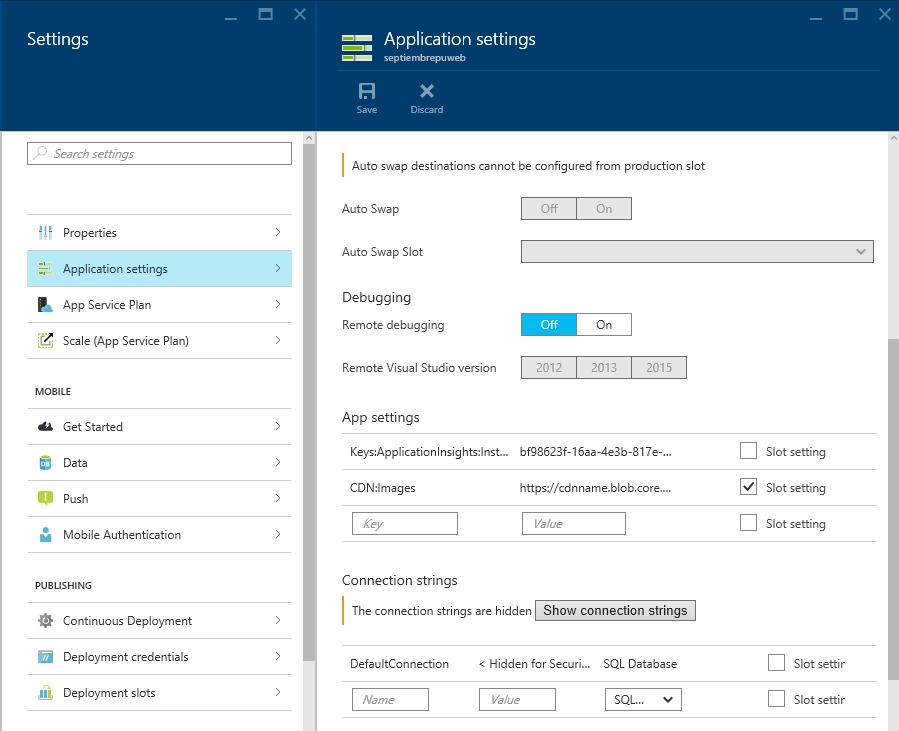
Task: Click the Continuous Deployment gear icon
Action: [x=45, y=620]
